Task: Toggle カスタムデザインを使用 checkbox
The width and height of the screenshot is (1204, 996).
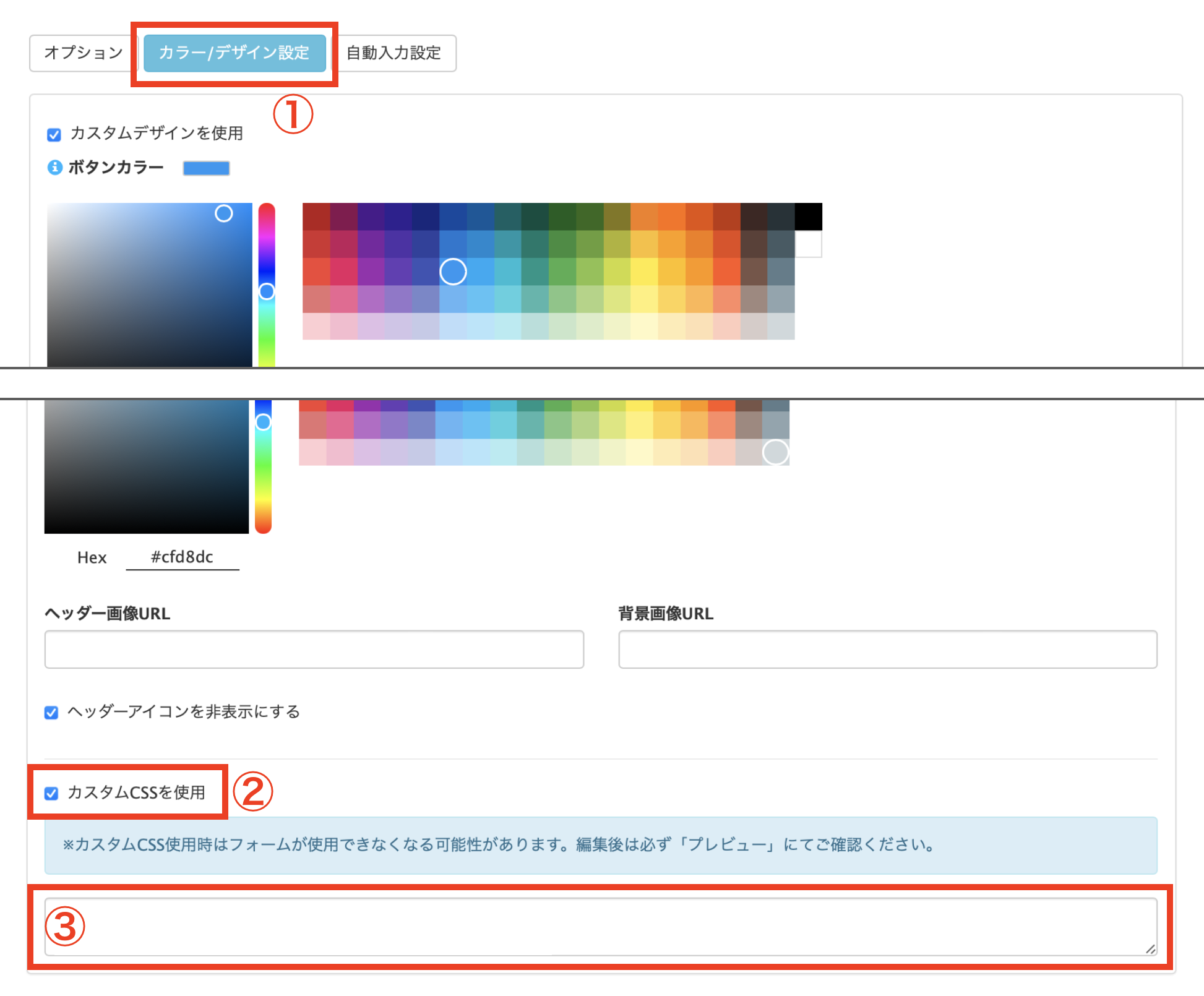Action: click(54, 135)
